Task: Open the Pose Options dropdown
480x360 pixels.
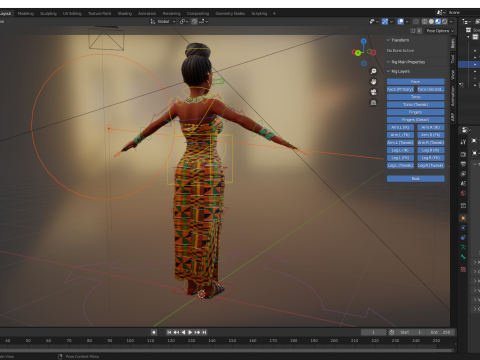Action: click(440, 31)
